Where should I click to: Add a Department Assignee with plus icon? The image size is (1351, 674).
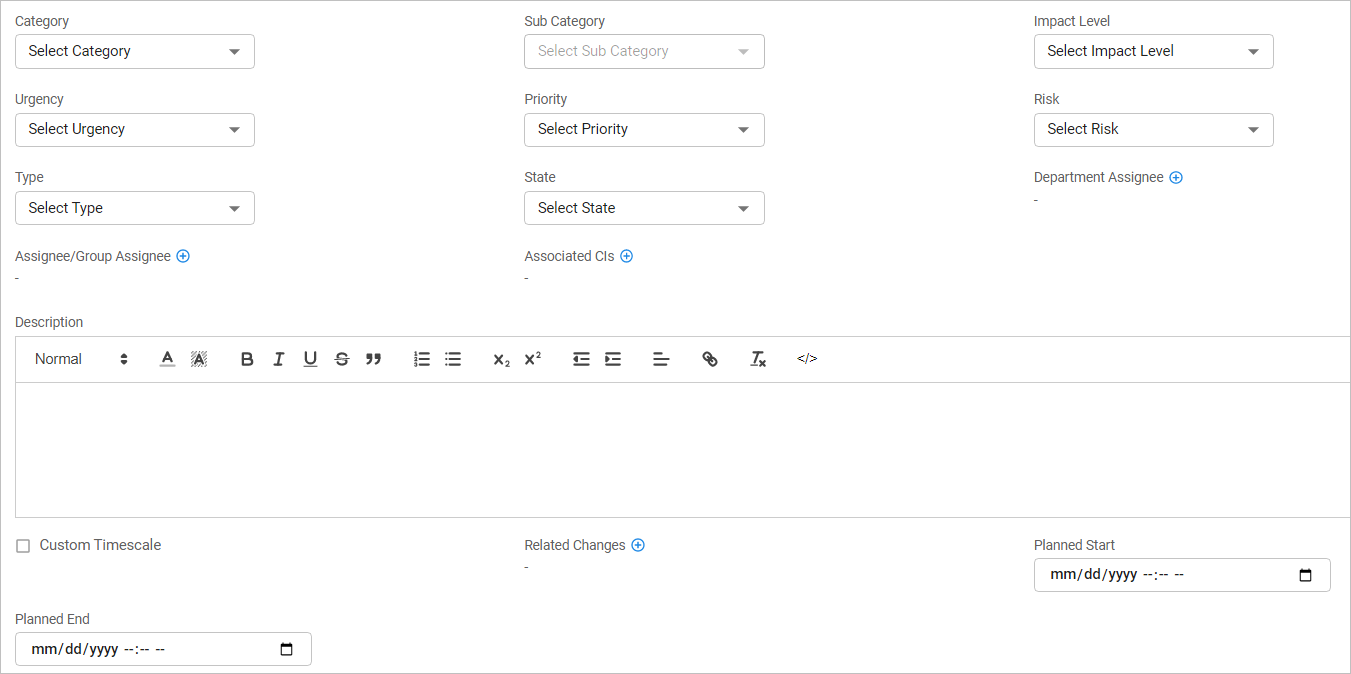pyautogui.click(x=1176, y=178)
